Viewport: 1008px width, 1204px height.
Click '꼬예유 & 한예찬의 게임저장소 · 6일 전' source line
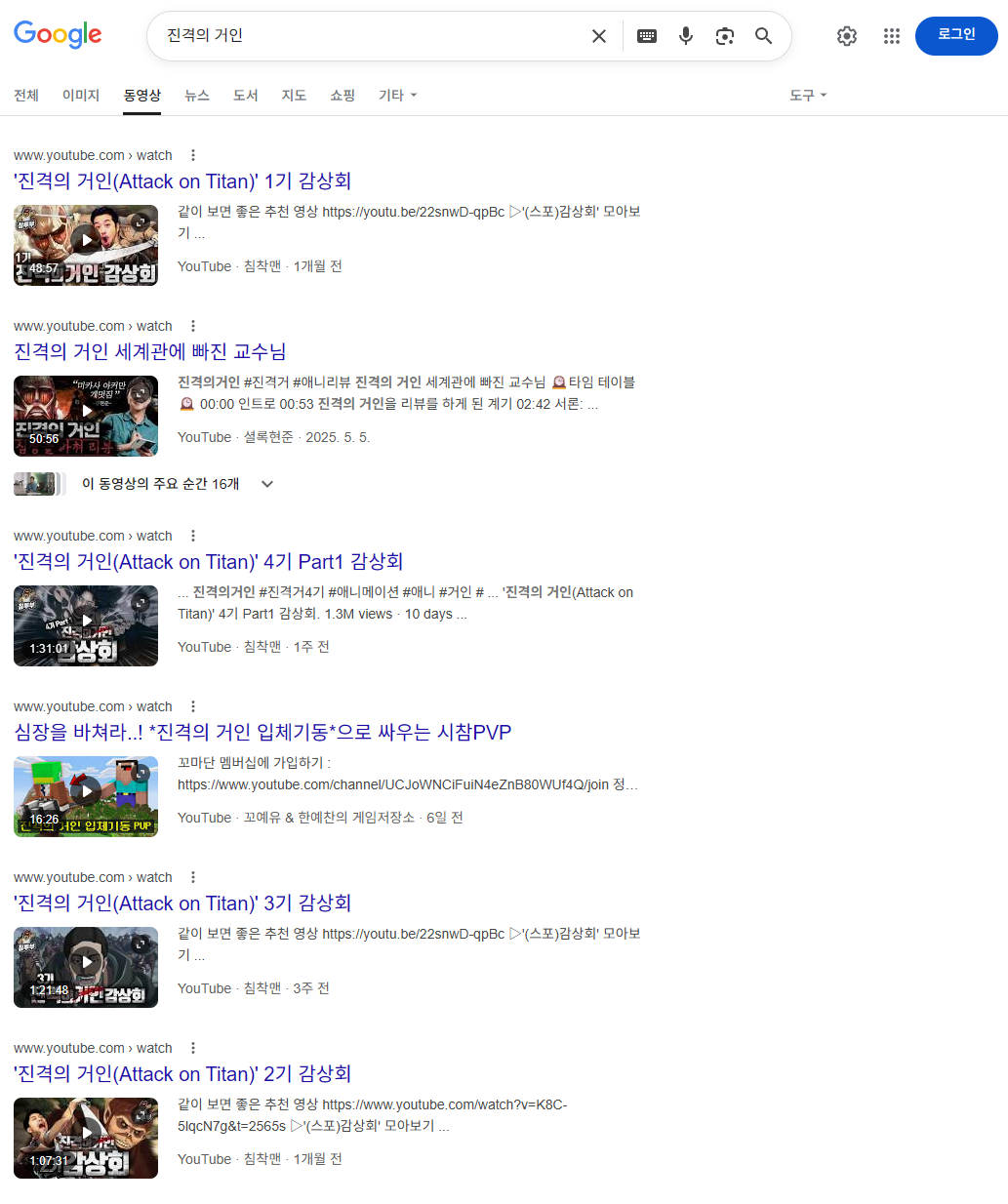(353, 818)
